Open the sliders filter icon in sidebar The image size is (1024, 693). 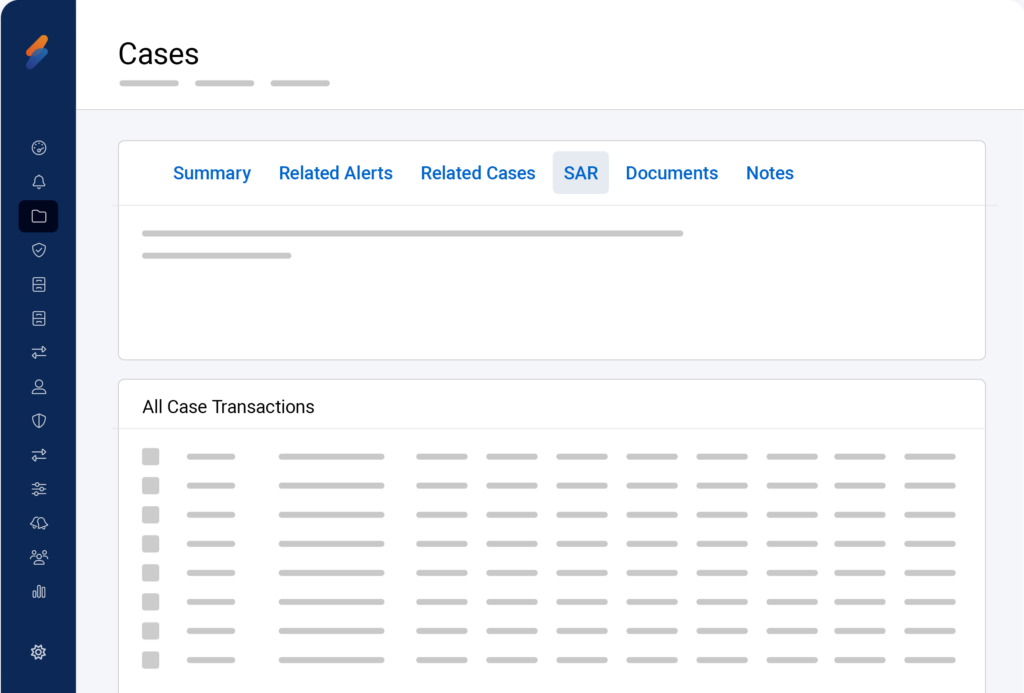point(39,489)
